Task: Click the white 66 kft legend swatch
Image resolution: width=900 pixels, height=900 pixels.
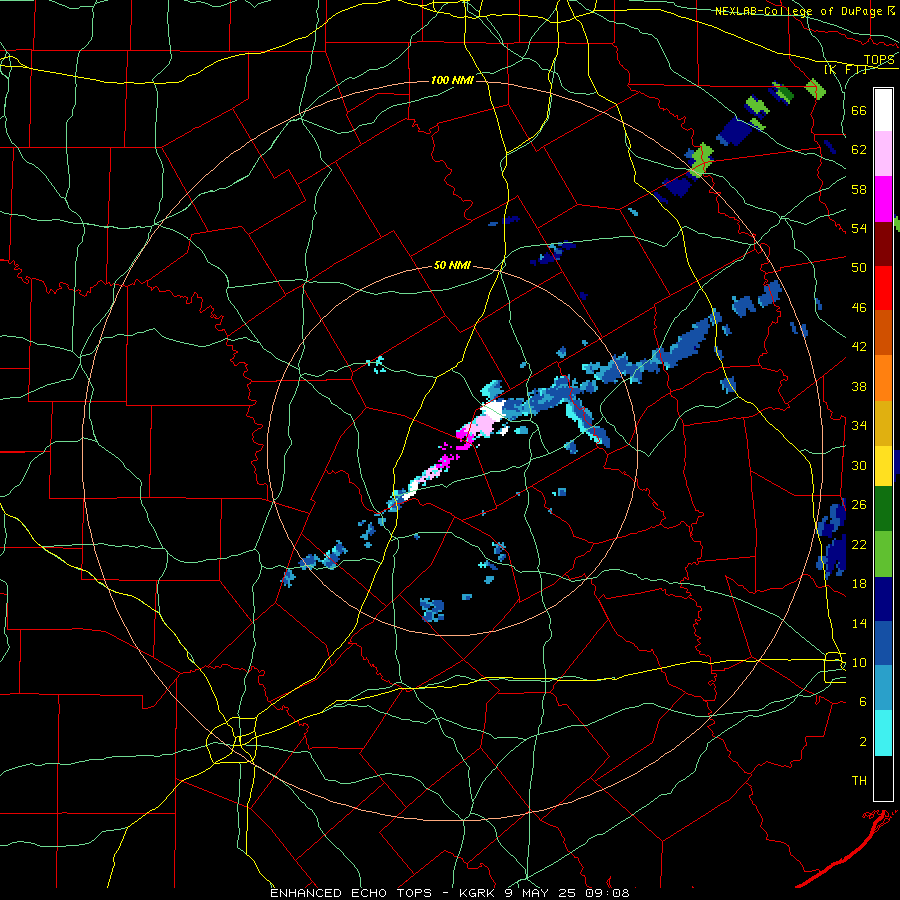Action: [x=883, y=110]
